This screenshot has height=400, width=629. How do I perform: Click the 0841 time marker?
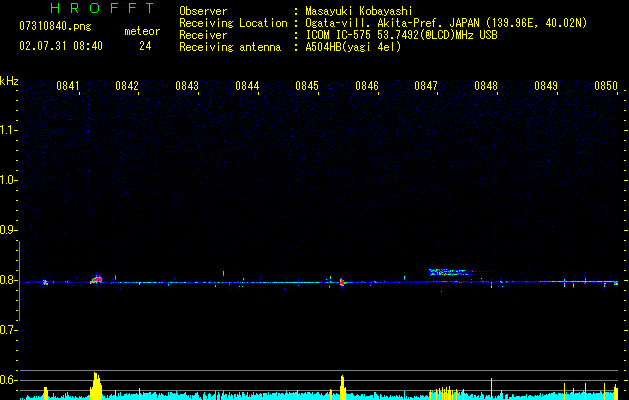coord(67,86)
